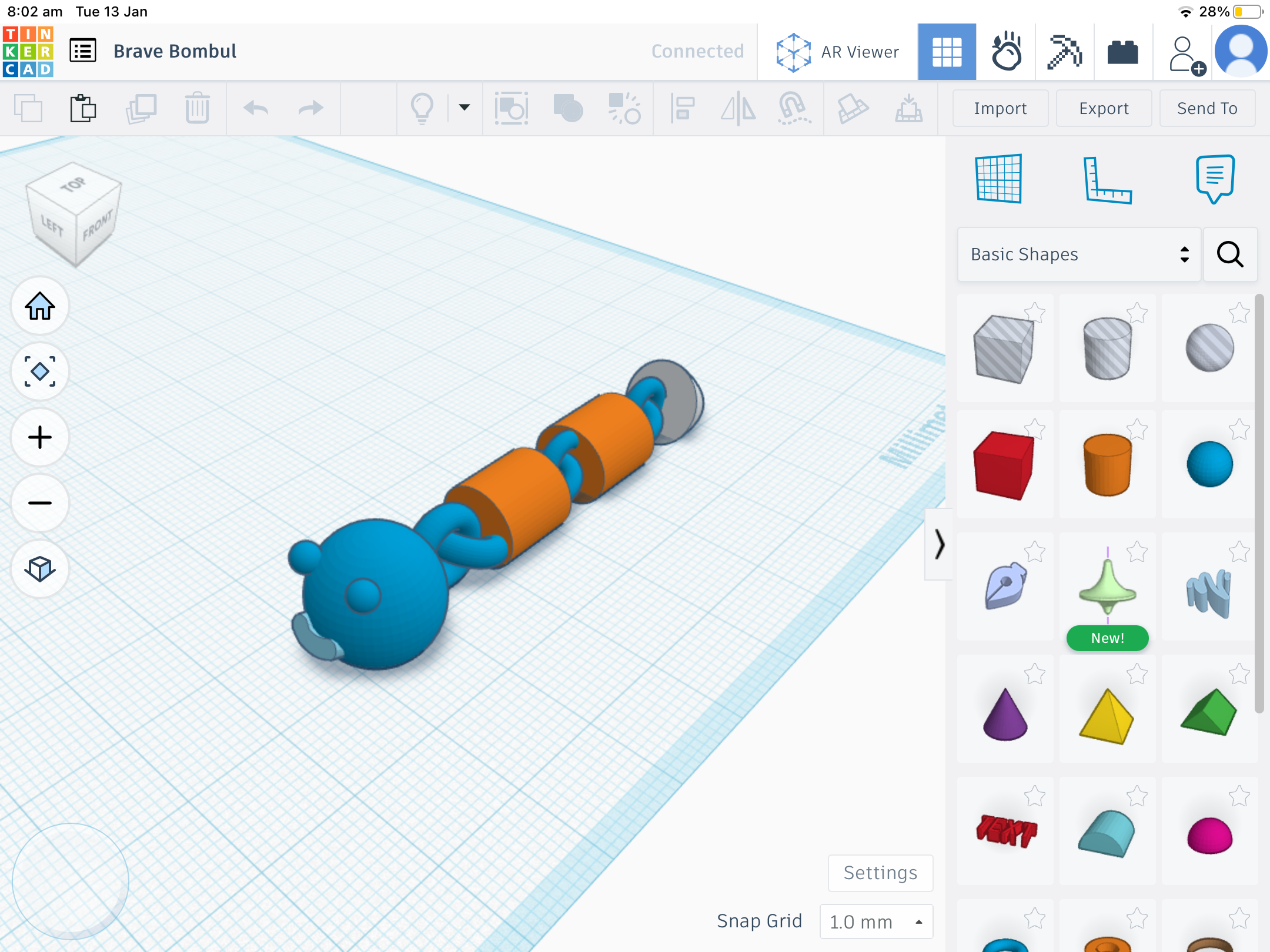Redo the last action
Image resolution: width=1270 pixels, height=952 pixels.
click(310, 108)
